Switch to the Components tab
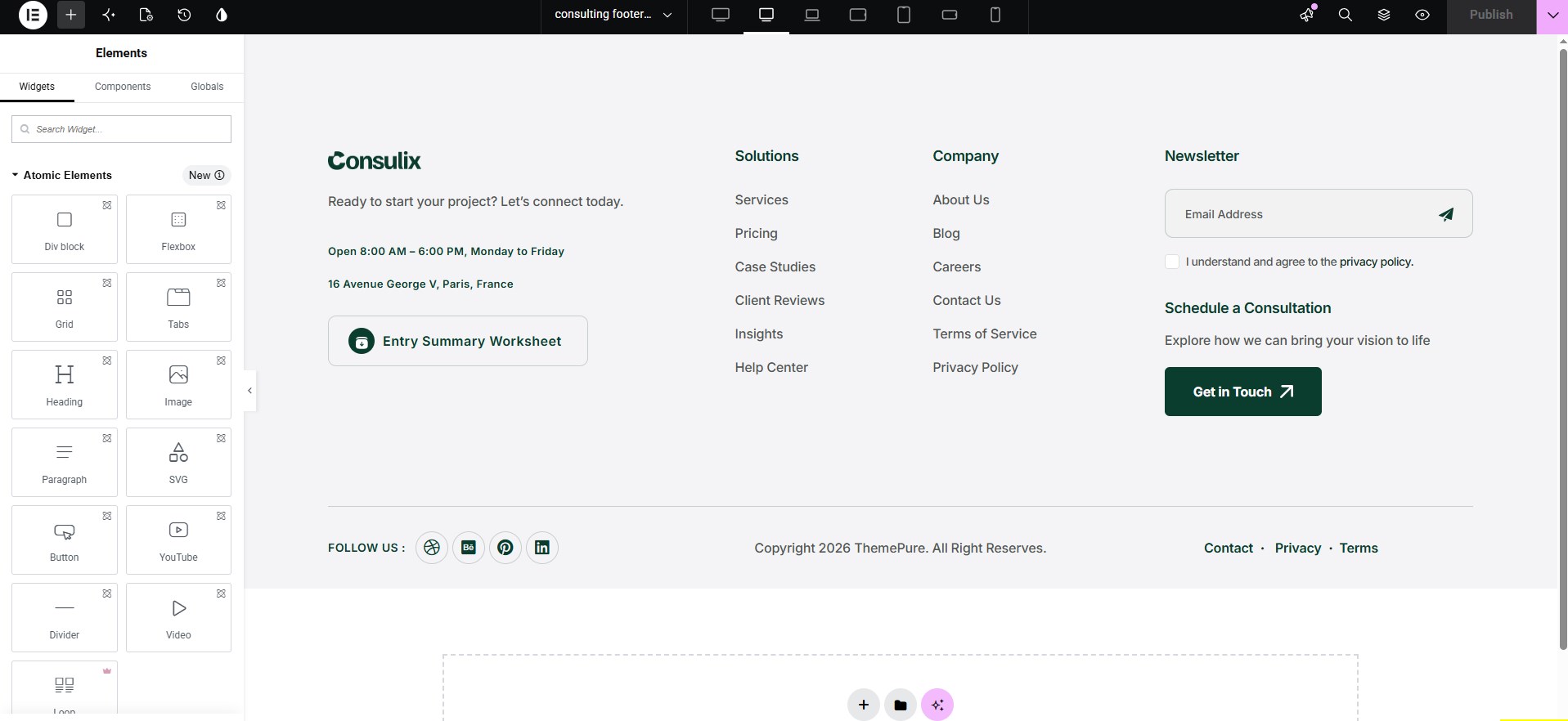This screenshot has height=721, width=1568. click(x=123, y=87)
